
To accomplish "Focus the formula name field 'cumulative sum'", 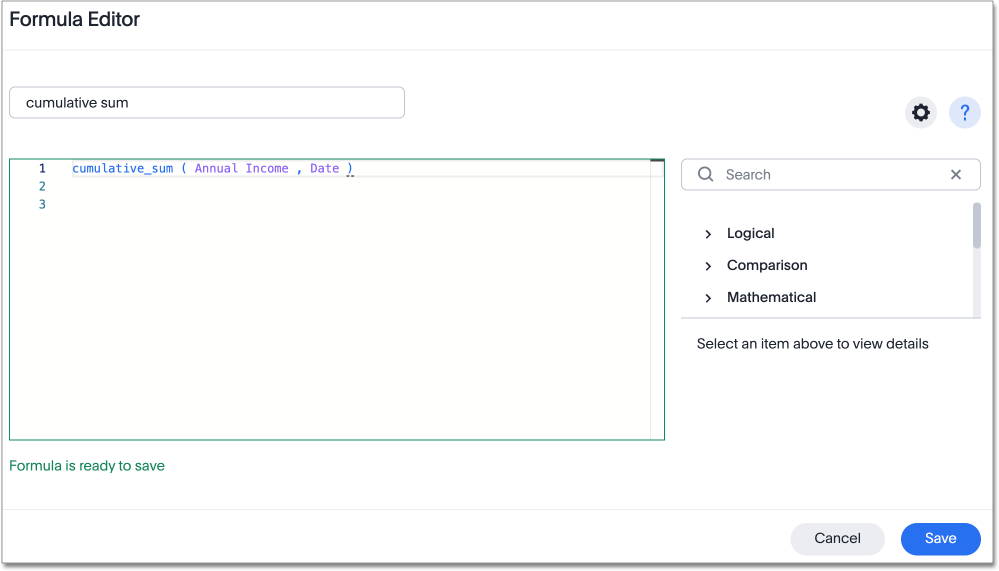I will (x=207, y=102).
